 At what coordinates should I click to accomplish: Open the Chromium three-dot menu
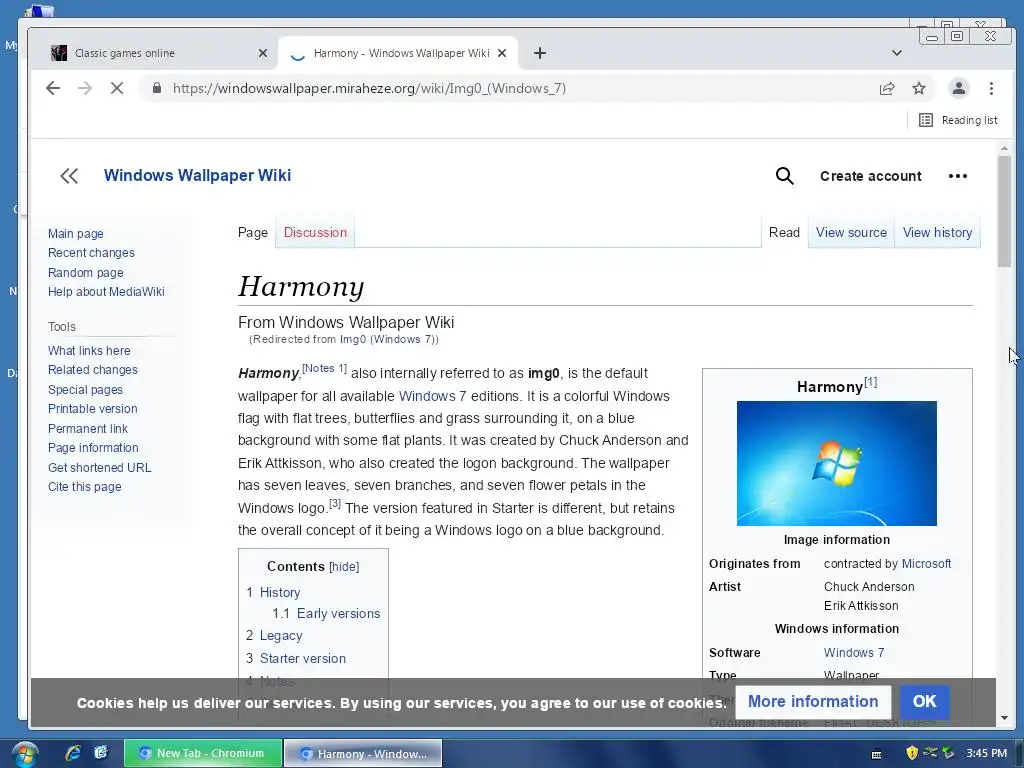pyautogui.click(x=991, y=88)
